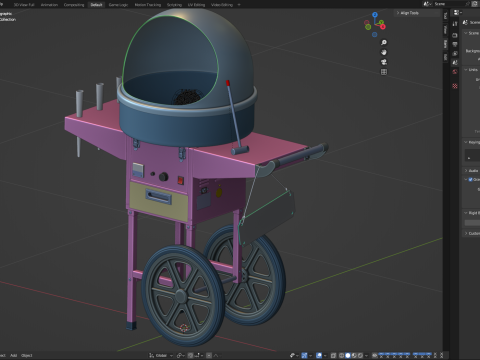
Task: Select Wireframe viewport shading
Action: click(342, 355)
